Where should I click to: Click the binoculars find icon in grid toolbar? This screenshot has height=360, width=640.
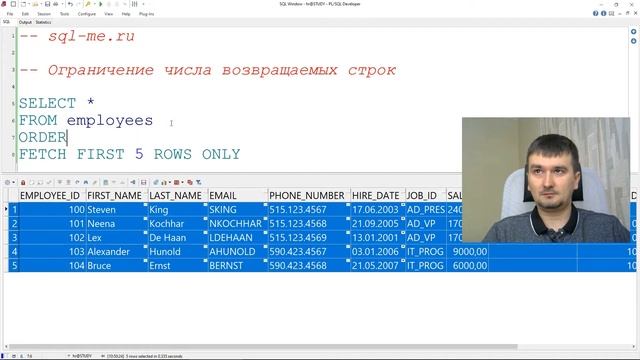85,182
